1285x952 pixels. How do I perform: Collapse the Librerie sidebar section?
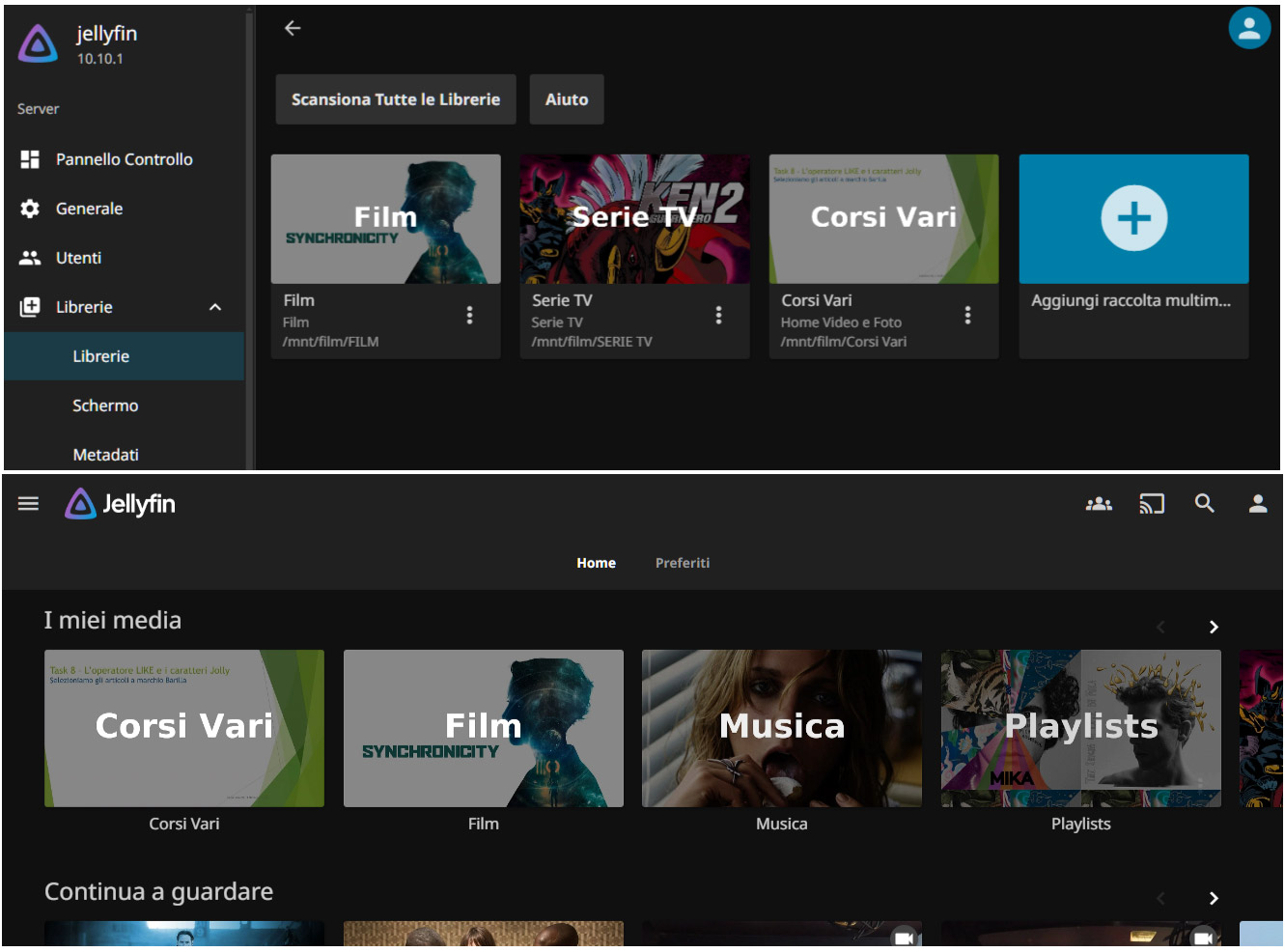pyautogui.click(x=215, y=307)
